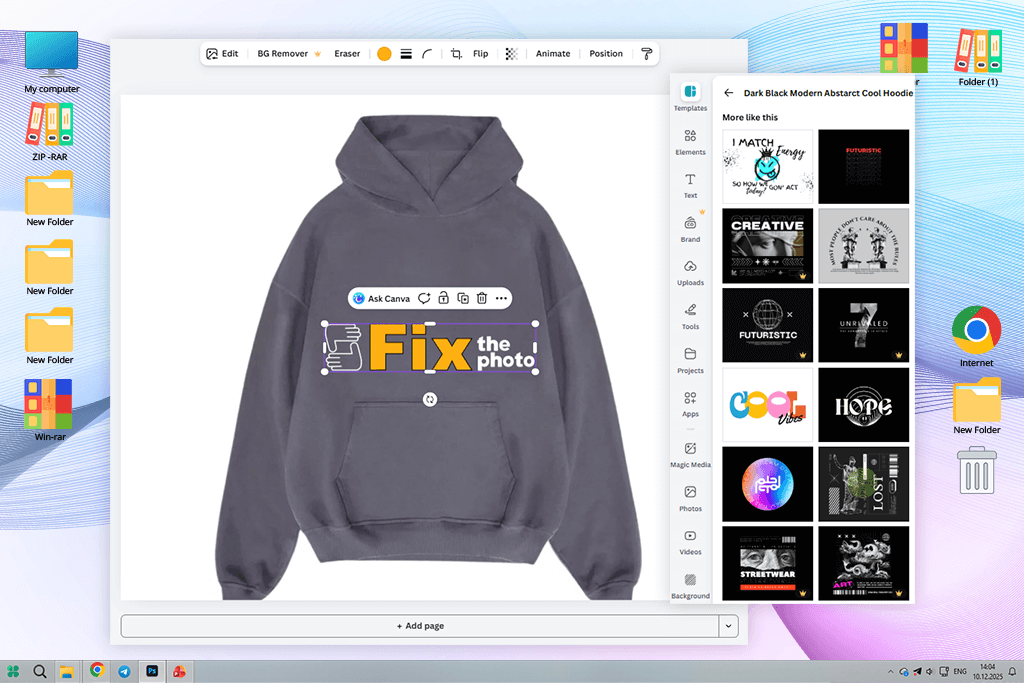Select the Internet Chrome desktop shortcut

[976, 336]
